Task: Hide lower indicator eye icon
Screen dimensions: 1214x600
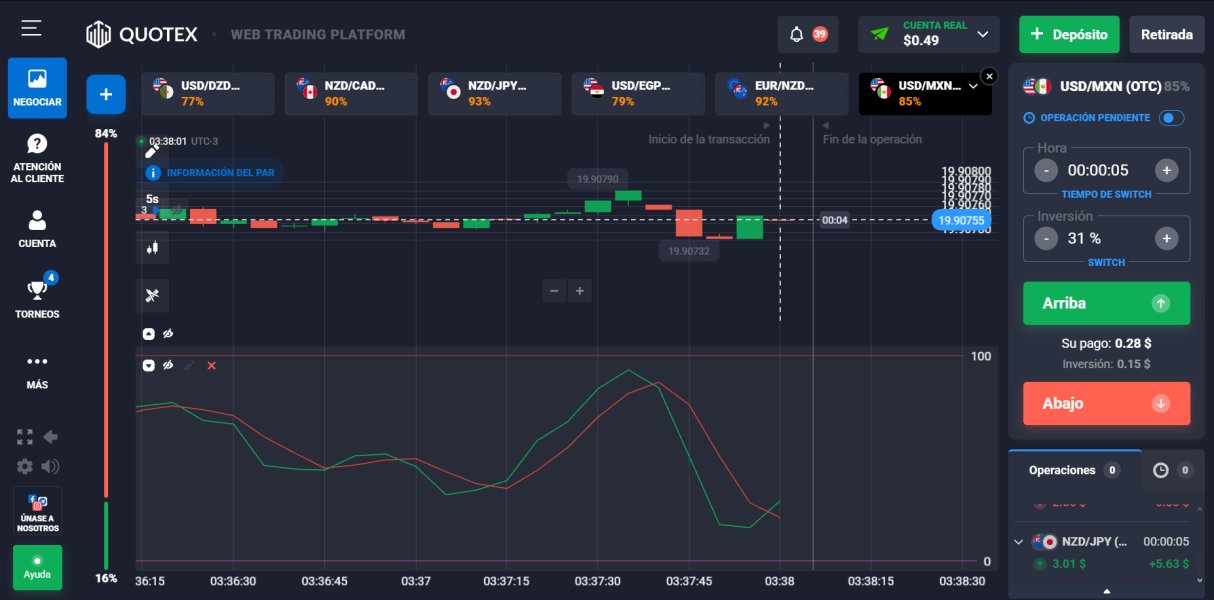Action: pyautogui.click(x=168, y=366)
